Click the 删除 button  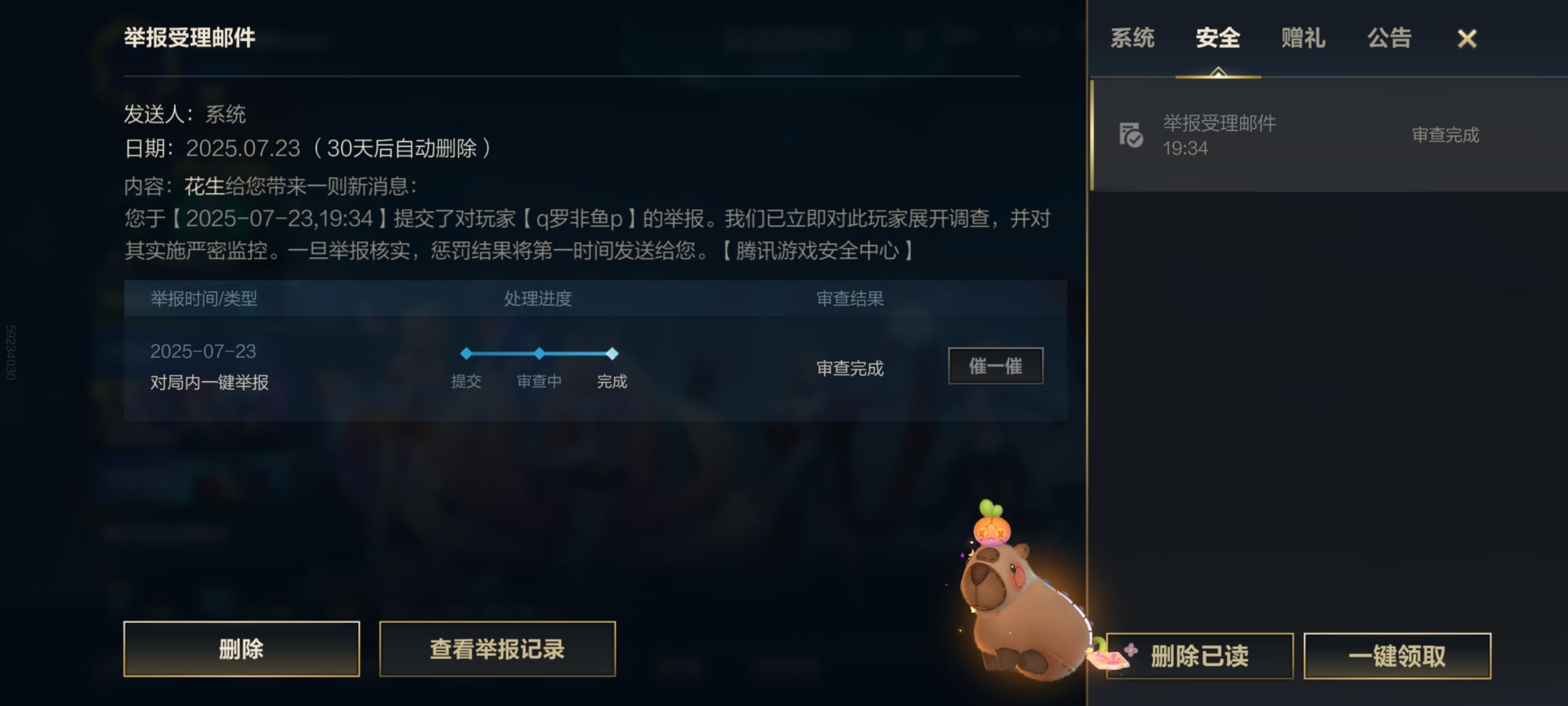241,649
